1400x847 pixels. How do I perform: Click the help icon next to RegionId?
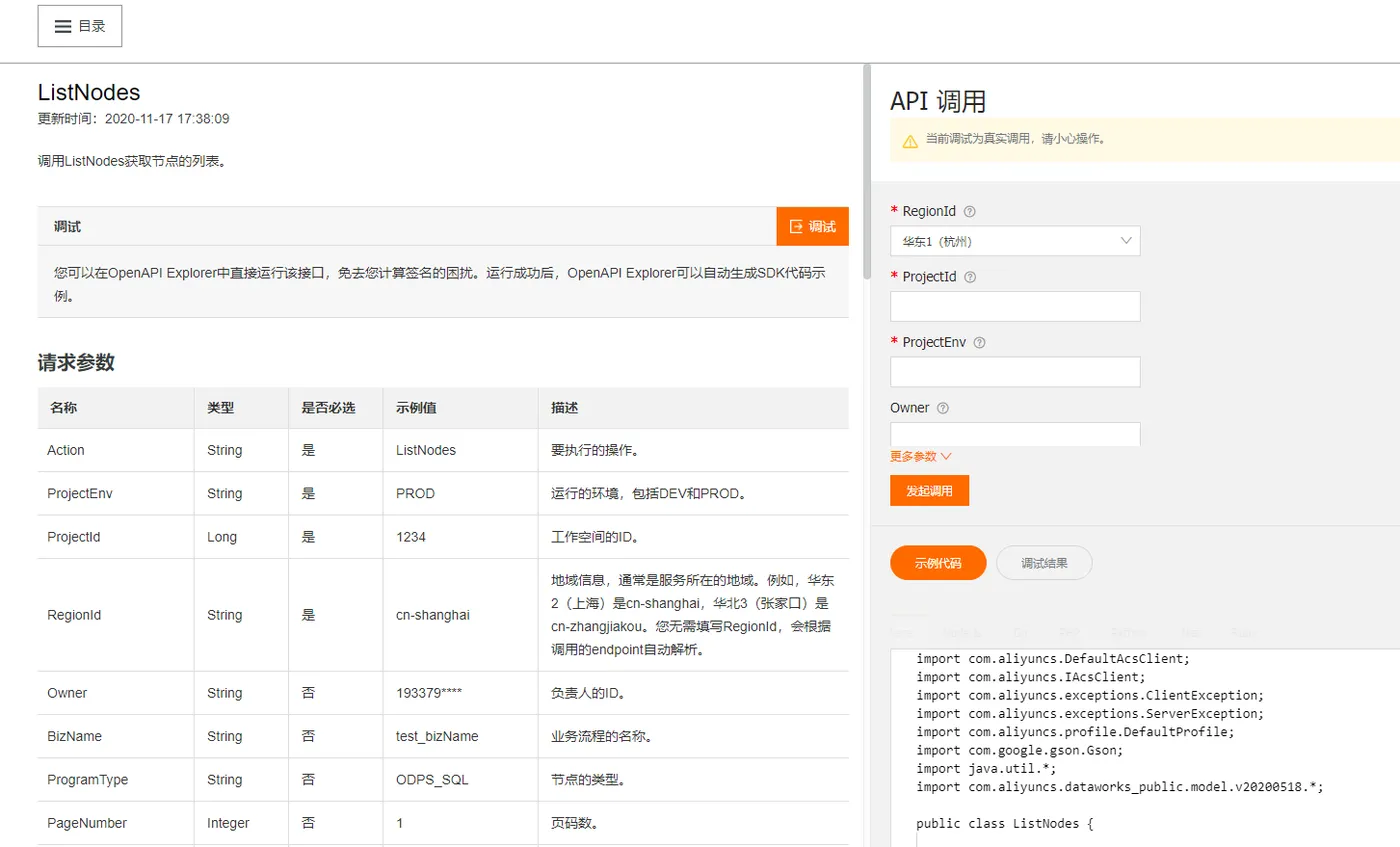(969, 212)
